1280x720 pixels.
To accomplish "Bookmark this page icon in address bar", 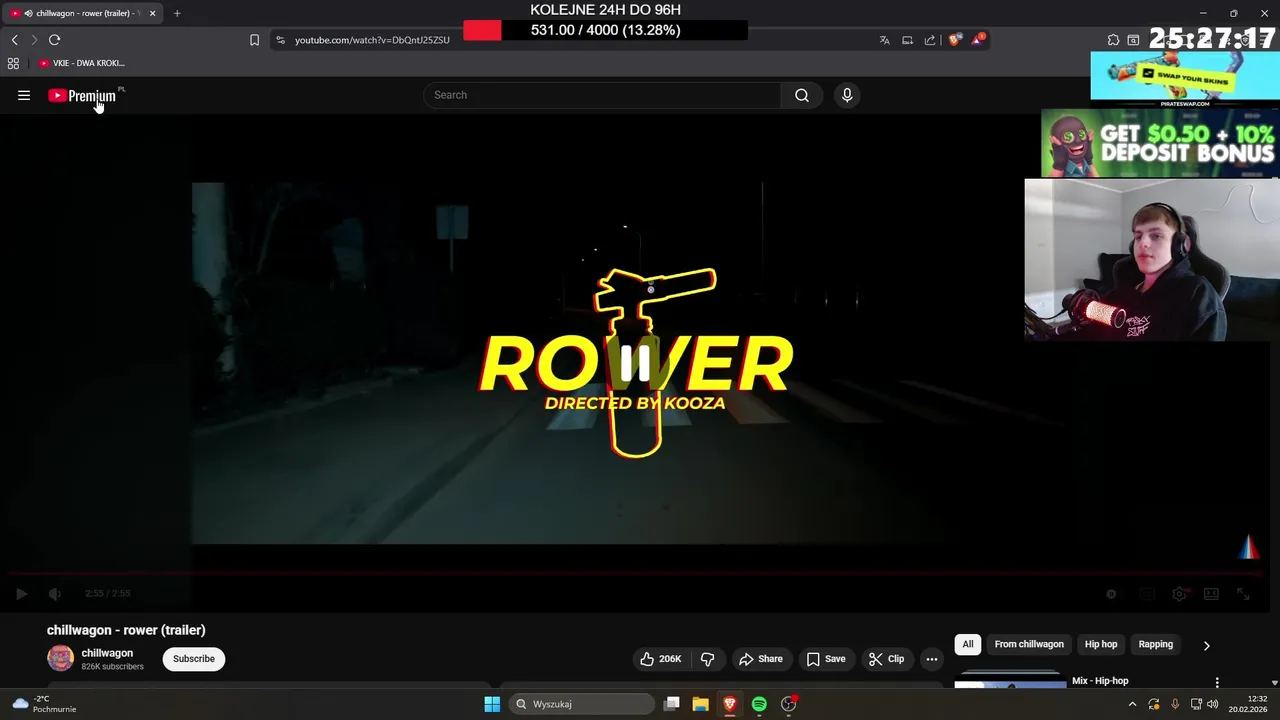I will (x=254, y=40).
